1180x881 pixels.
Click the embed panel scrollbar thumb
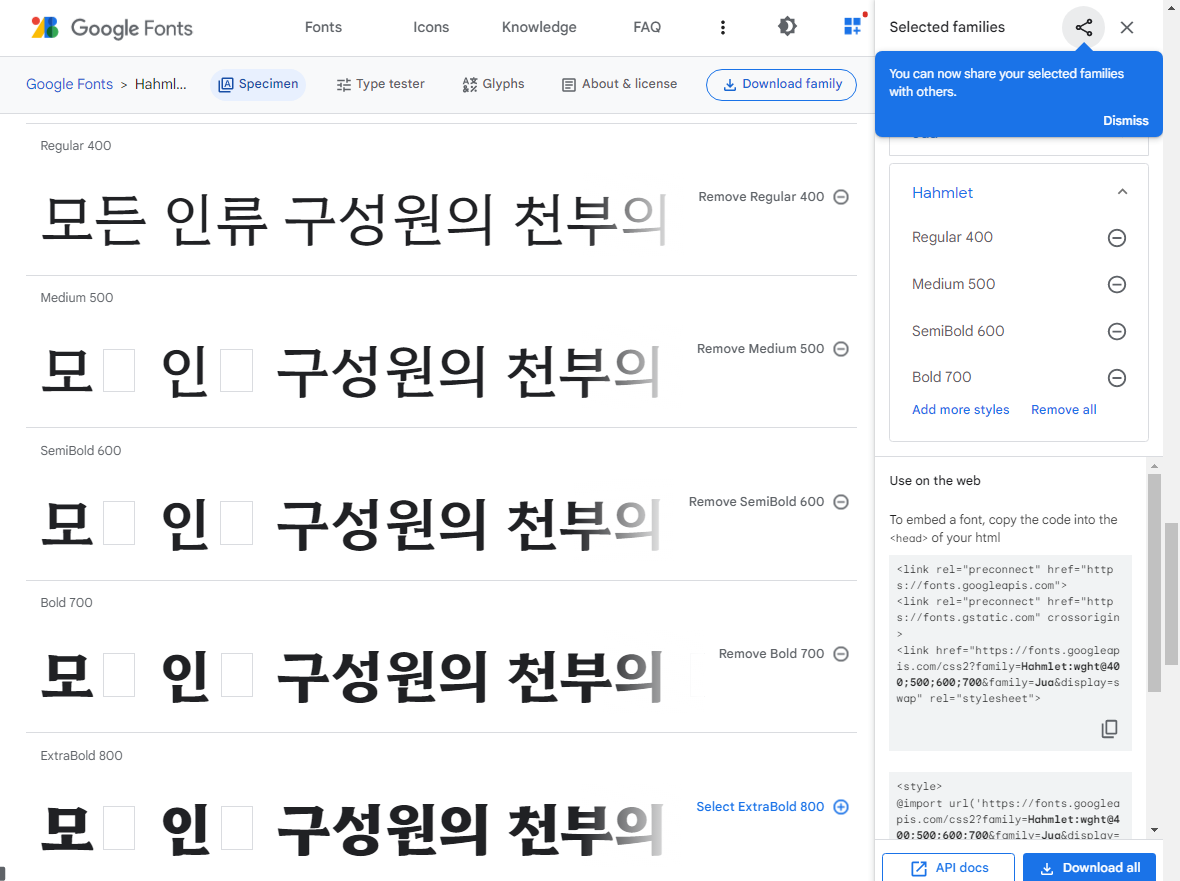click(x=1154, y=583)
